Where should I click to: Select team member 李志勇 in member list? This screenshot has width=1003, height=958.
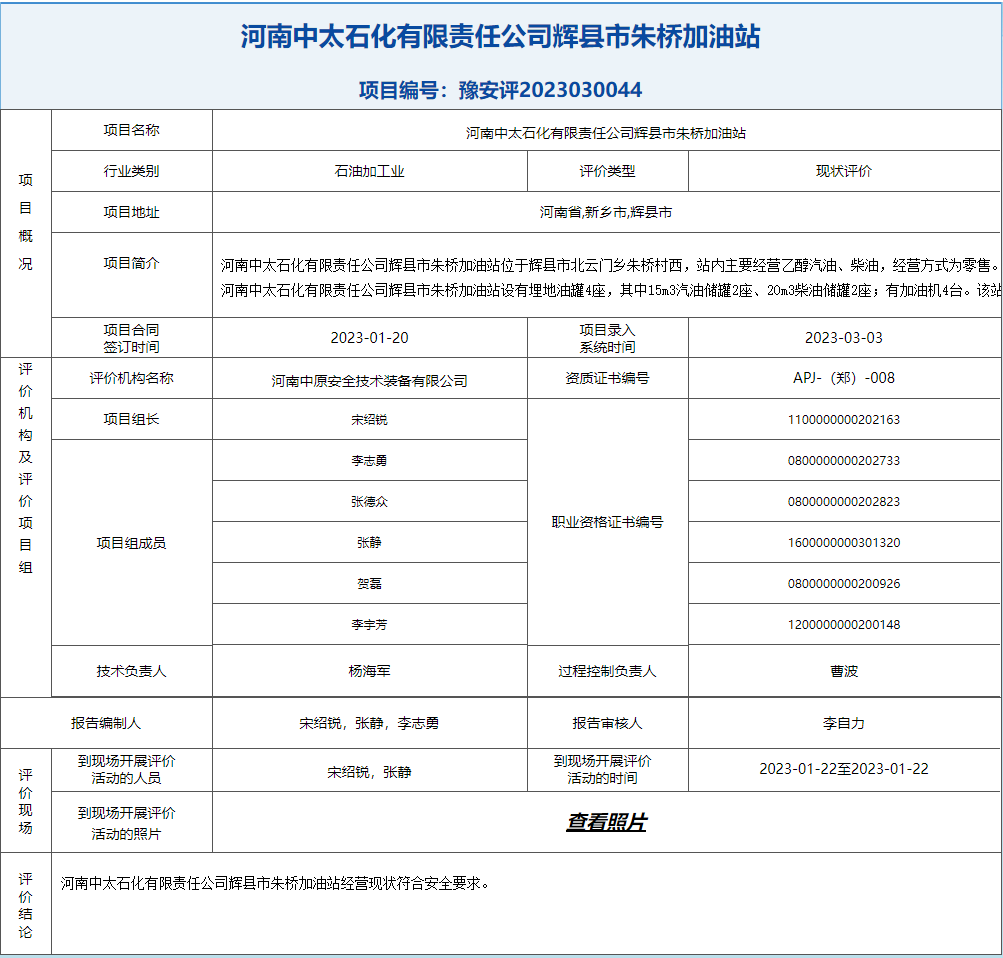pos(369,460)
